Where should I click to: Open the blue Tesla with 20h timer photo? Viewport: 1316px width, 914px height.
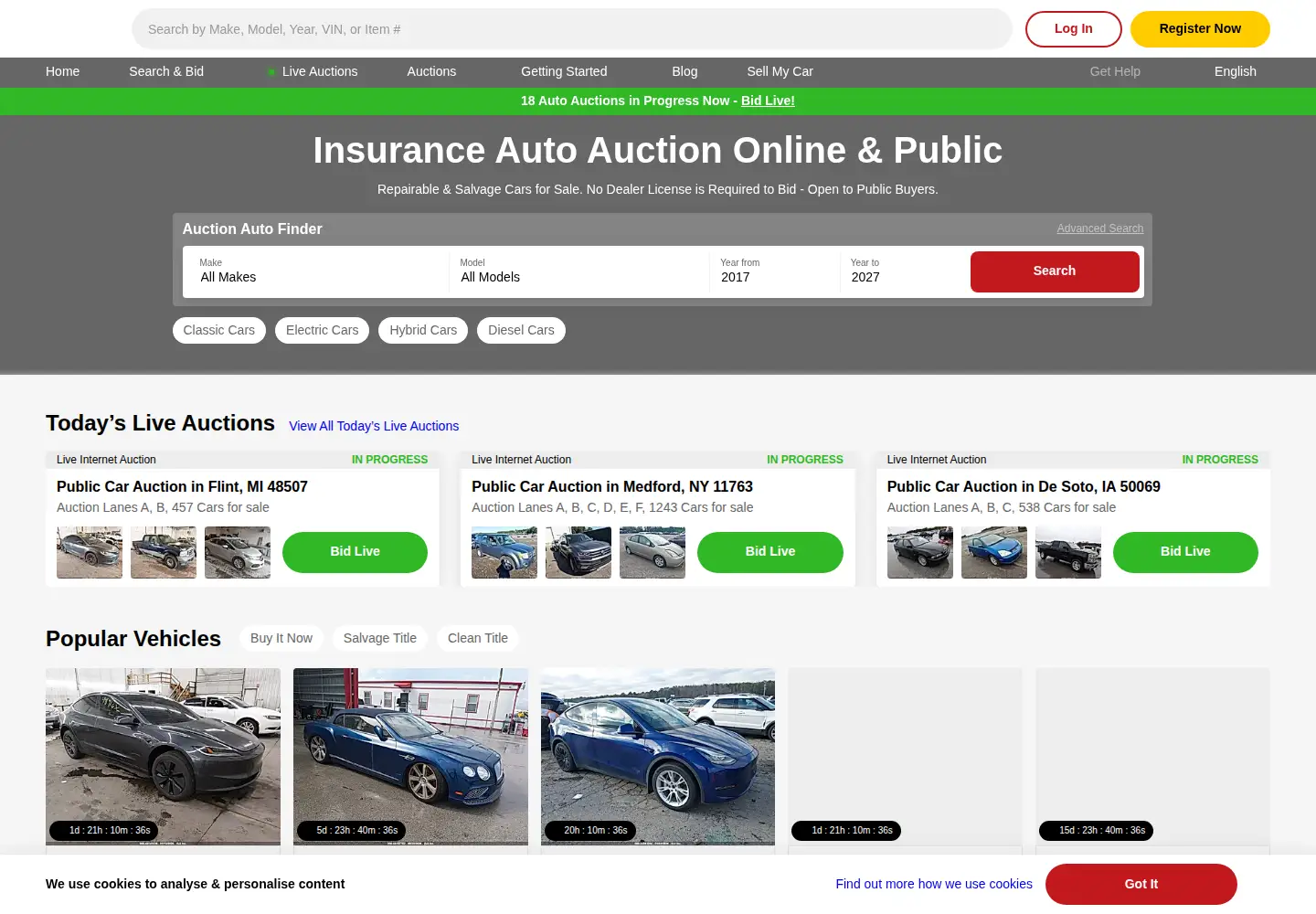pyautogui.click(x=658, y=756)
